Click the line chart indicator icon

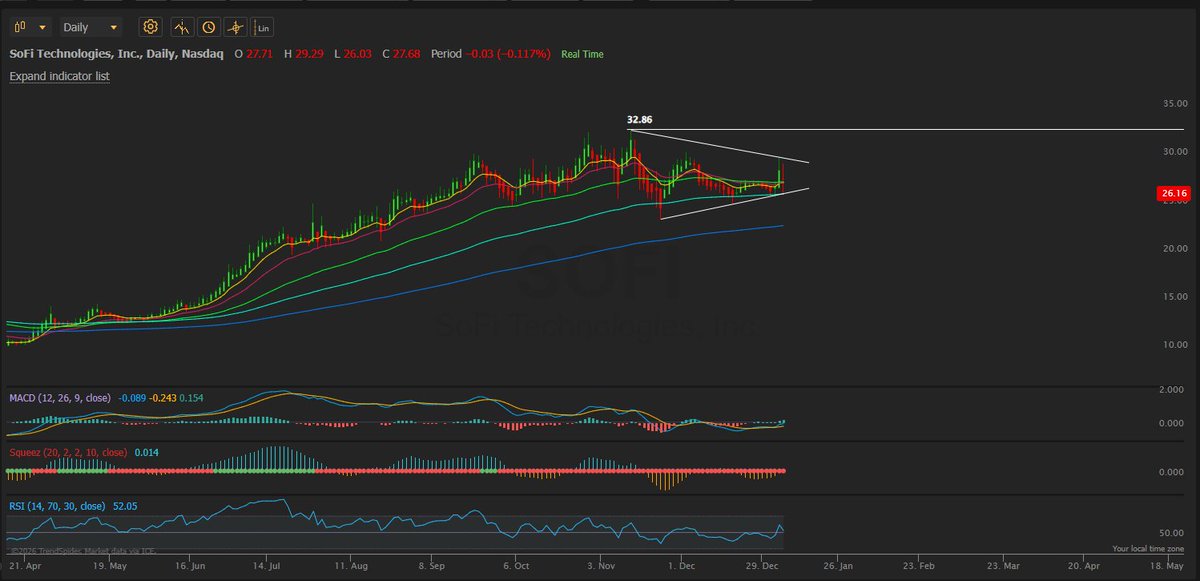pyautogui.click(x=180, y=27)
